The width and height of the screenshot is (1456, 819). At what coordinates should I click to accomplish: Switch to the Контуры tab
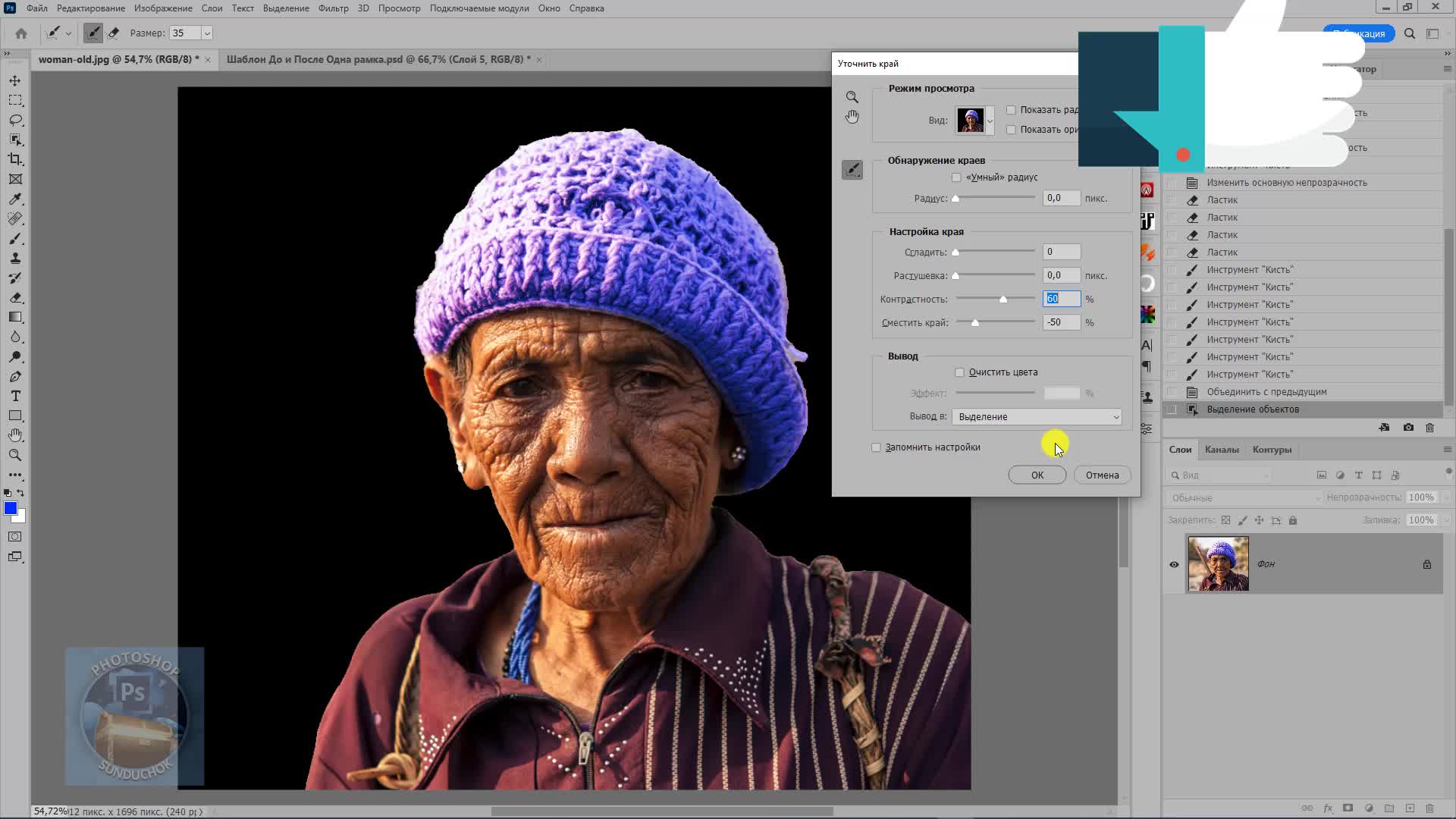click(x=1272, y=450)
